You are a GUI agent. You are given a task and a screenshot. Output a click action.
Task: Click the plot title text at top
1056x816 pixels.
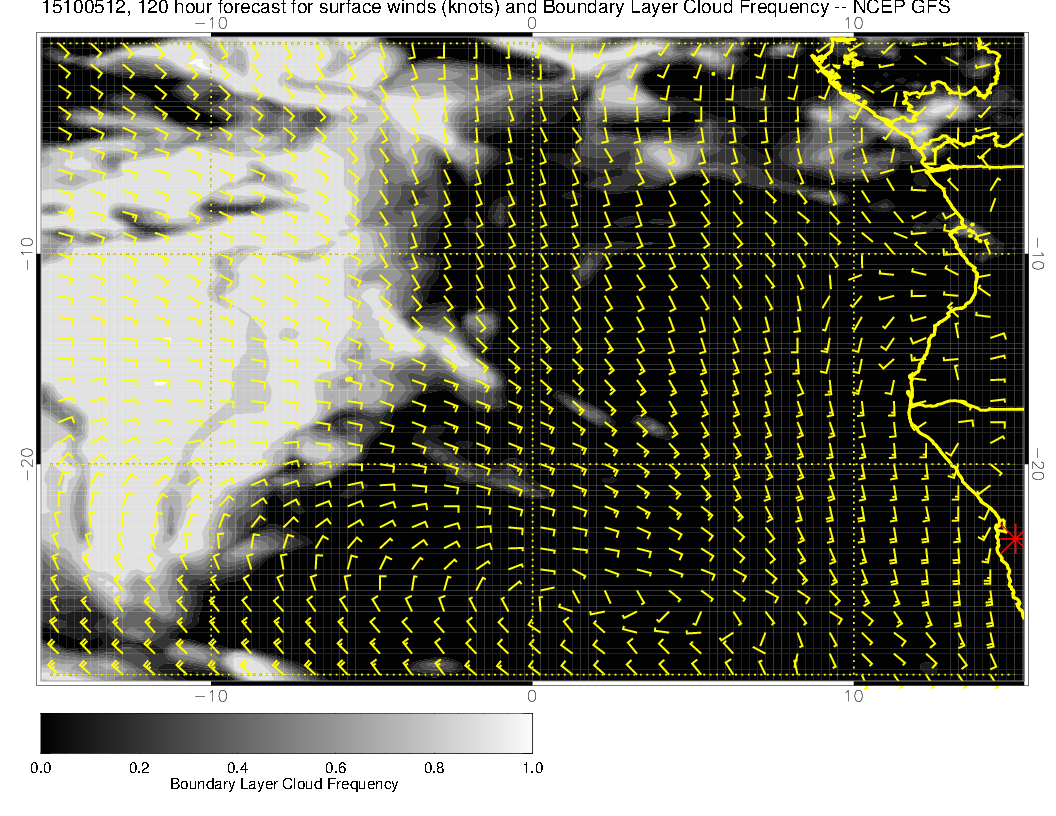click(496, 7)
